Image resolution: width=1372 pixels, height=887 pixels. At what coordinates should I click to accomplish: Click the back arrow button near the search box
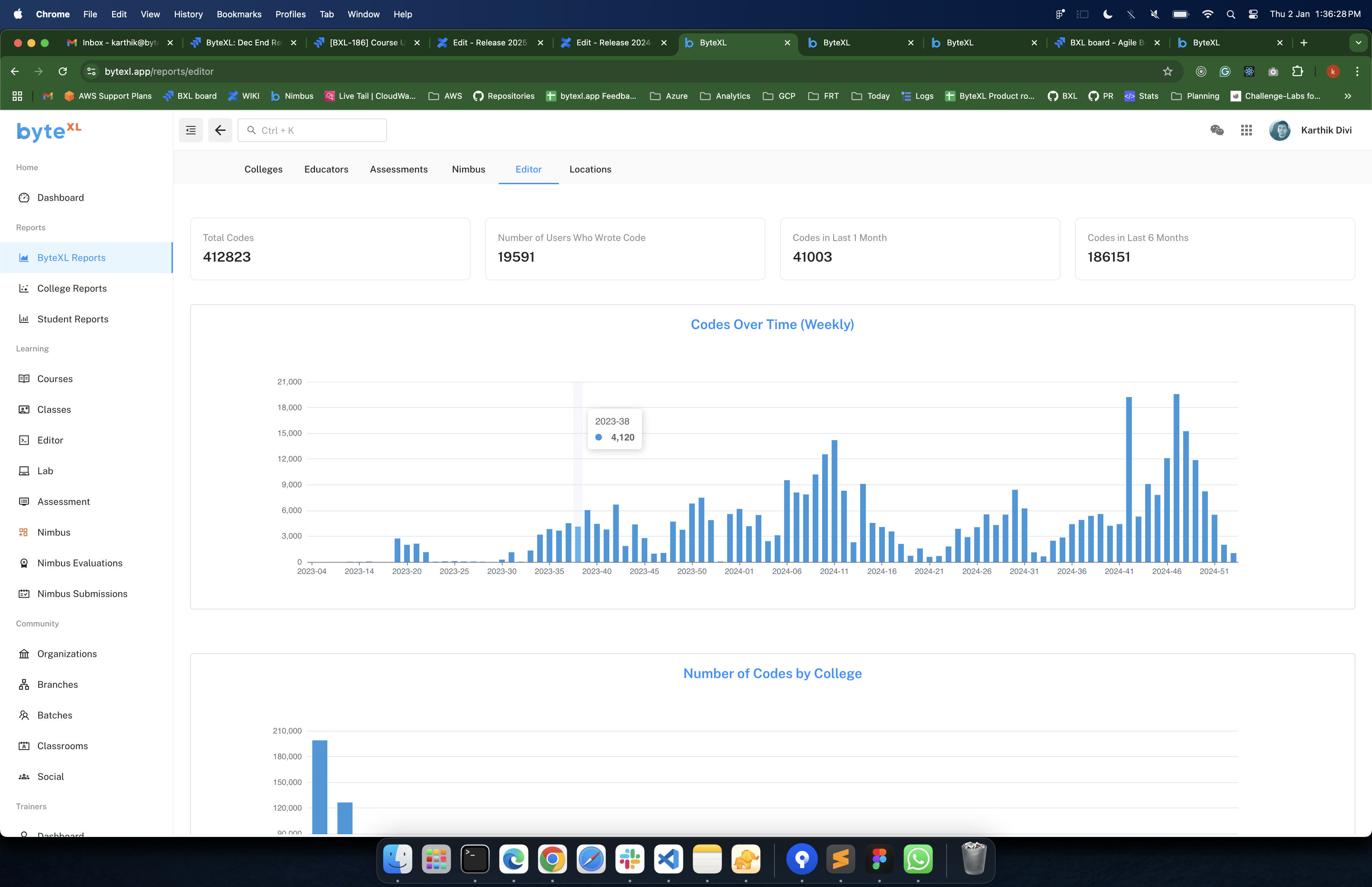pyautogui.click(x=220, y=130)
